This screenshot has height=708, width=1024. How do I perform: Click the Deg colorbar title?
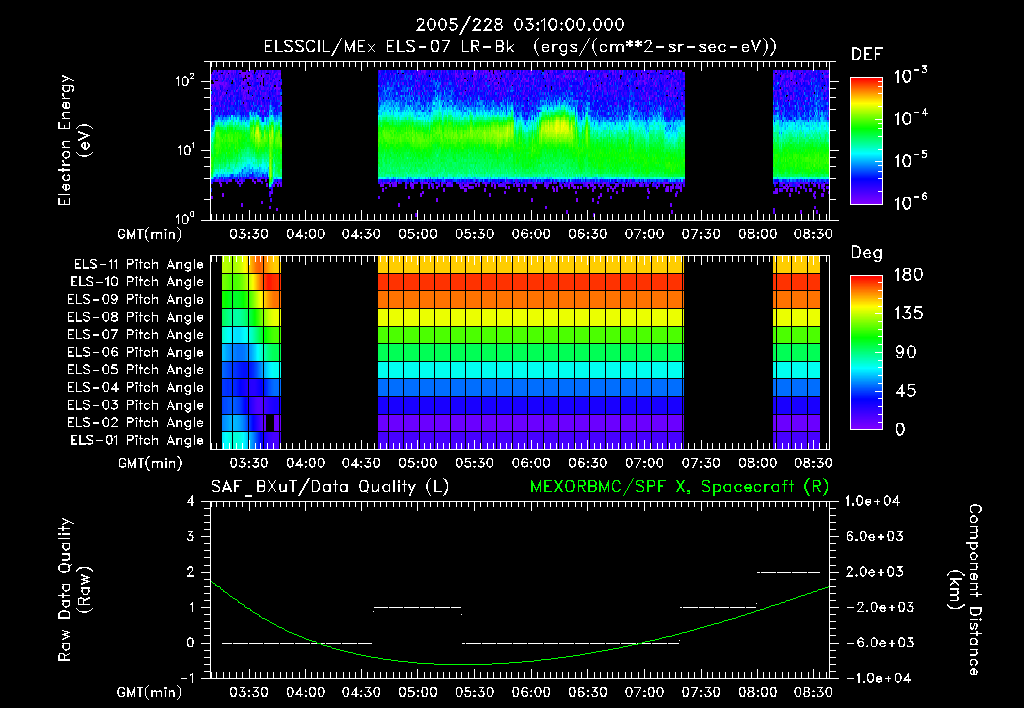click(866, 253)
